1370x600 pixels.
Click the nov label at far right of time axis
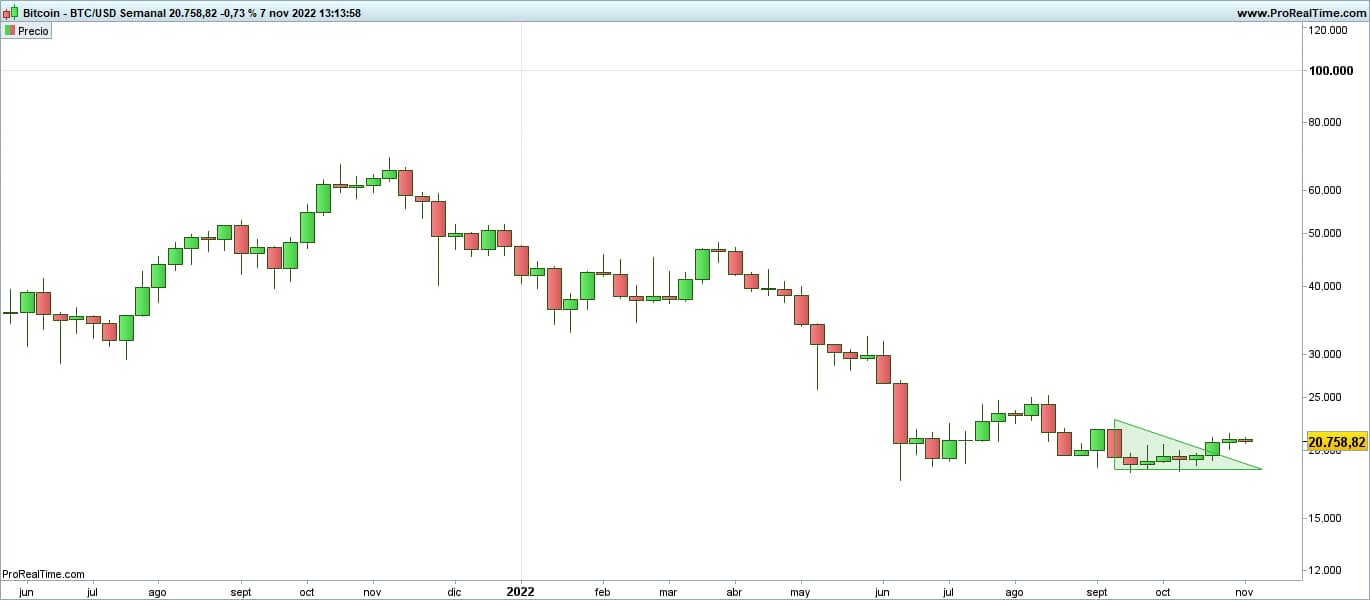click(x=1246, y=592)
